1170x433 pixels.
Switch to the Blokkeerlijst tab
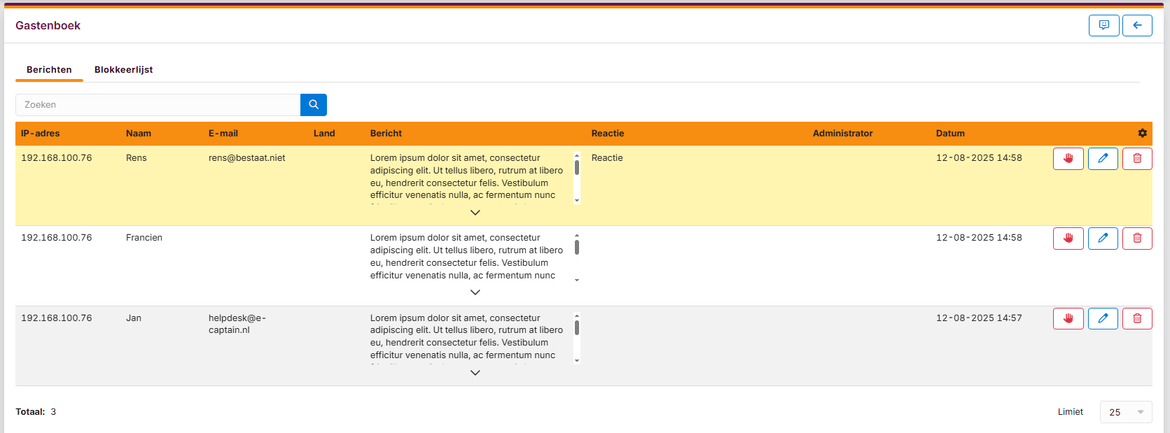123,70
